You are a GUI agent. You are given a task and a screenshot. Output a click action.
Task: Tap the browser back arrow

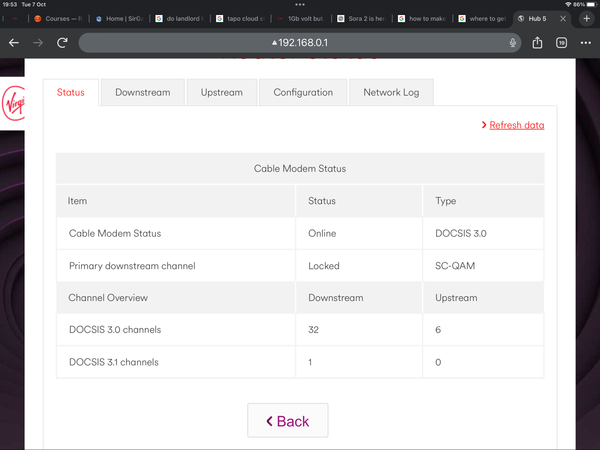[14, 43]
